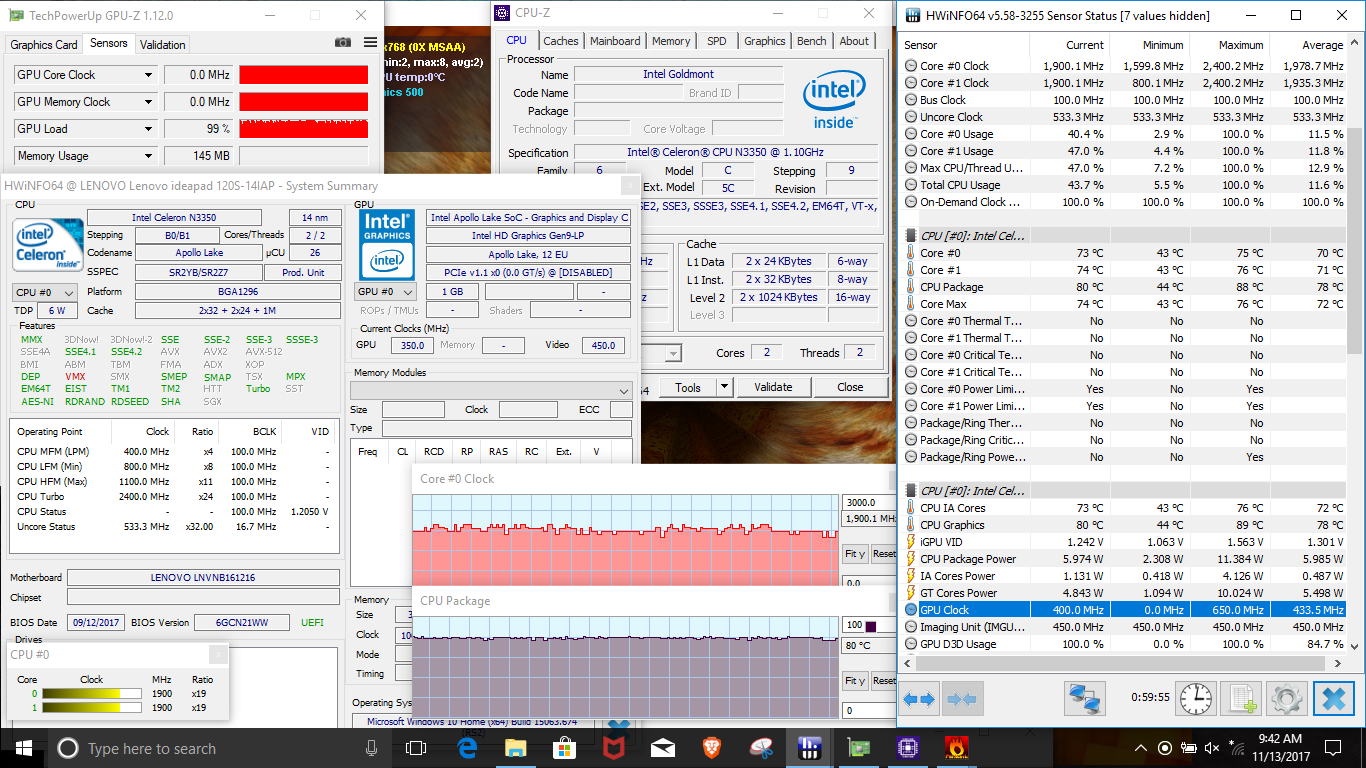Click the HWiNFO shrink-columns arrows icon
The image size is (1366, 768).
point(961,698)
